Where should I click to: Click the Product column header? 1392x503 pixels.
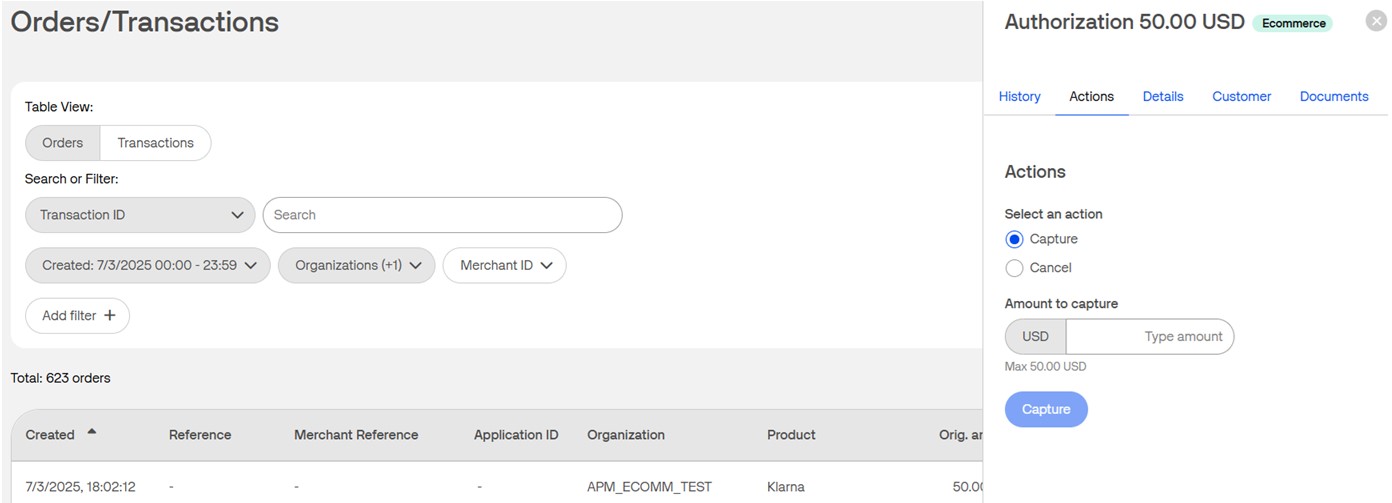pyautogui.click(x=791, y=435)
